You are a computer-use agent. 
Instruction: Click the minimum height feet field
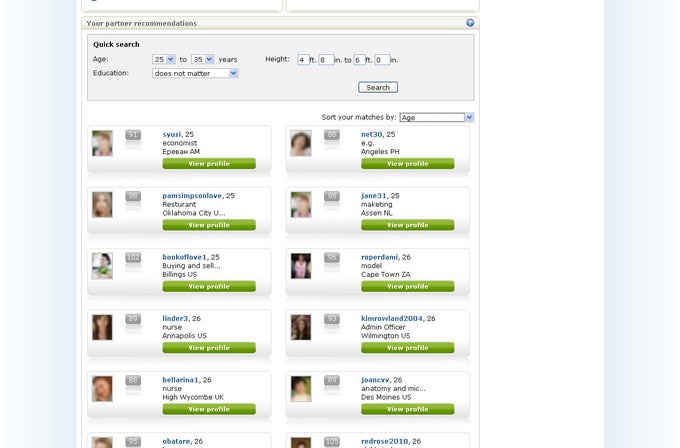point(303,60)
